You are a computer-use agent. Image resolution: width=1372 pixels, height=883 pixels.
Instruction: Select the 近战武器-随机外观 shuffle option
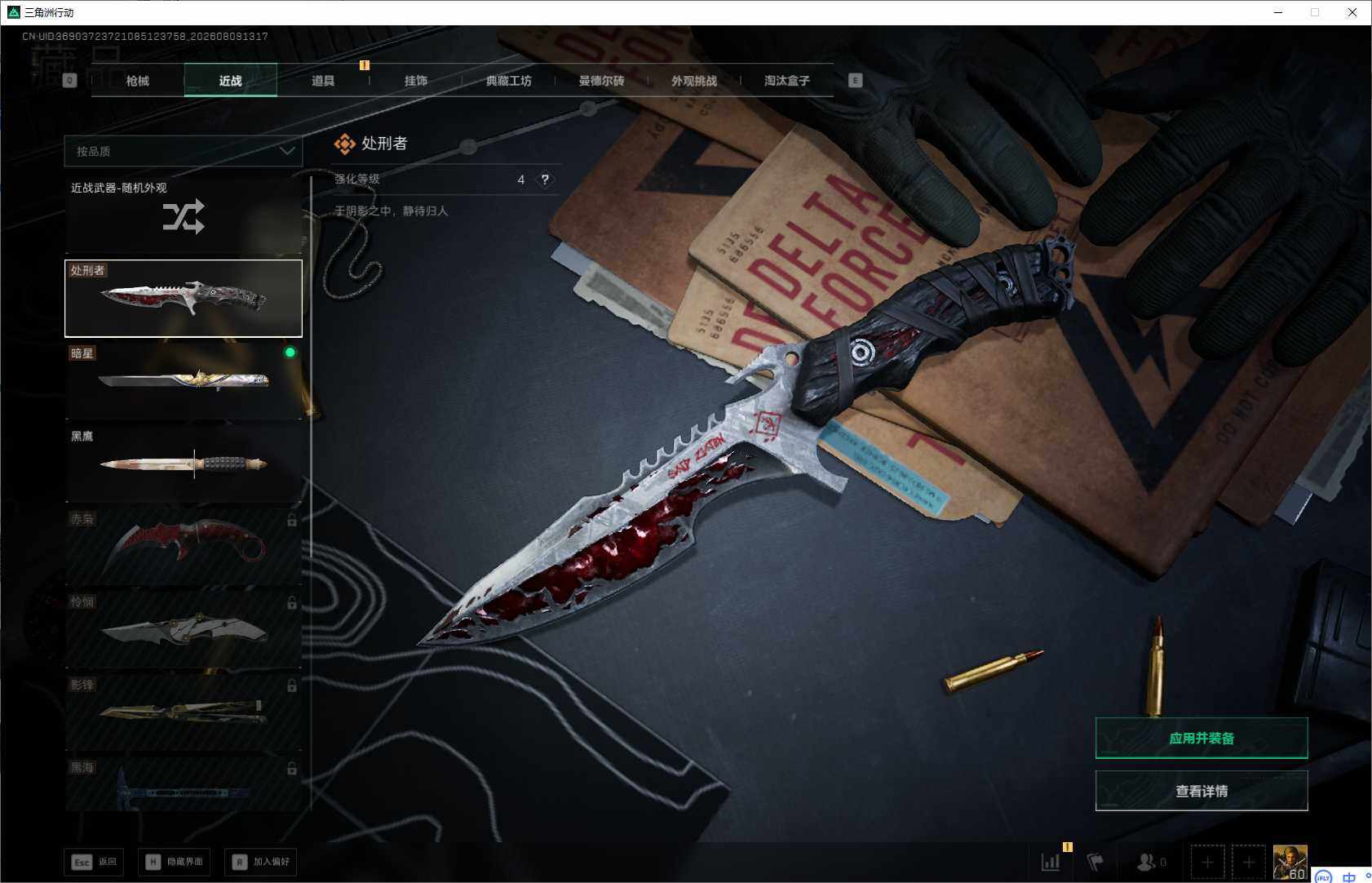[x=184, y=215]
